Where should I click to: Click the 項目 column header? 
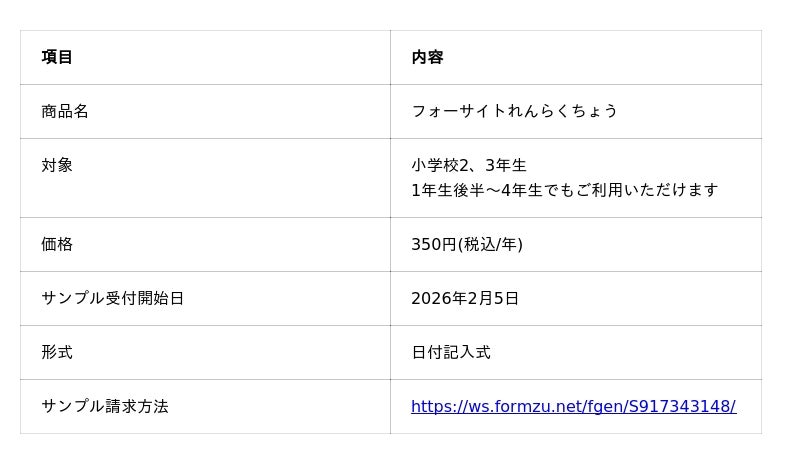pos(57,57)
